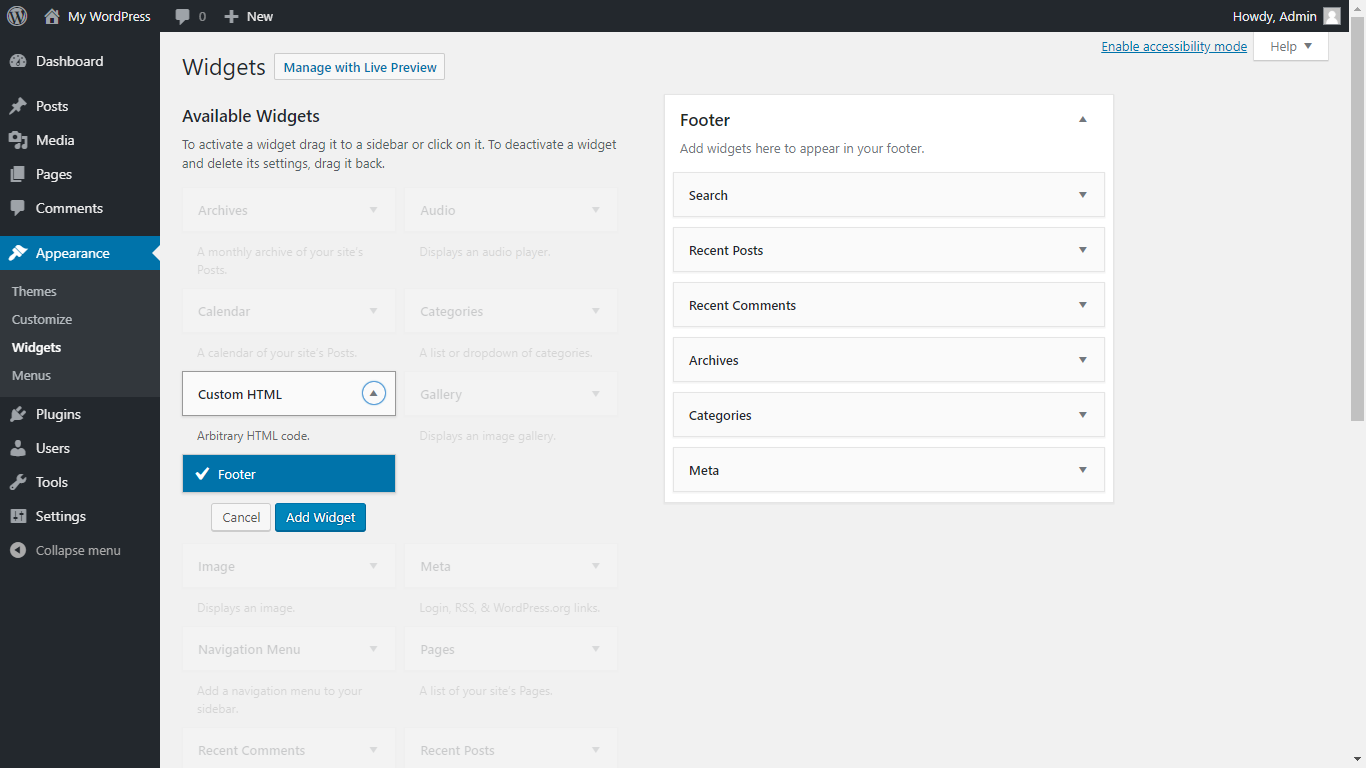
Task: Open the Comments menu label
Action: click(x=69, y=208)
